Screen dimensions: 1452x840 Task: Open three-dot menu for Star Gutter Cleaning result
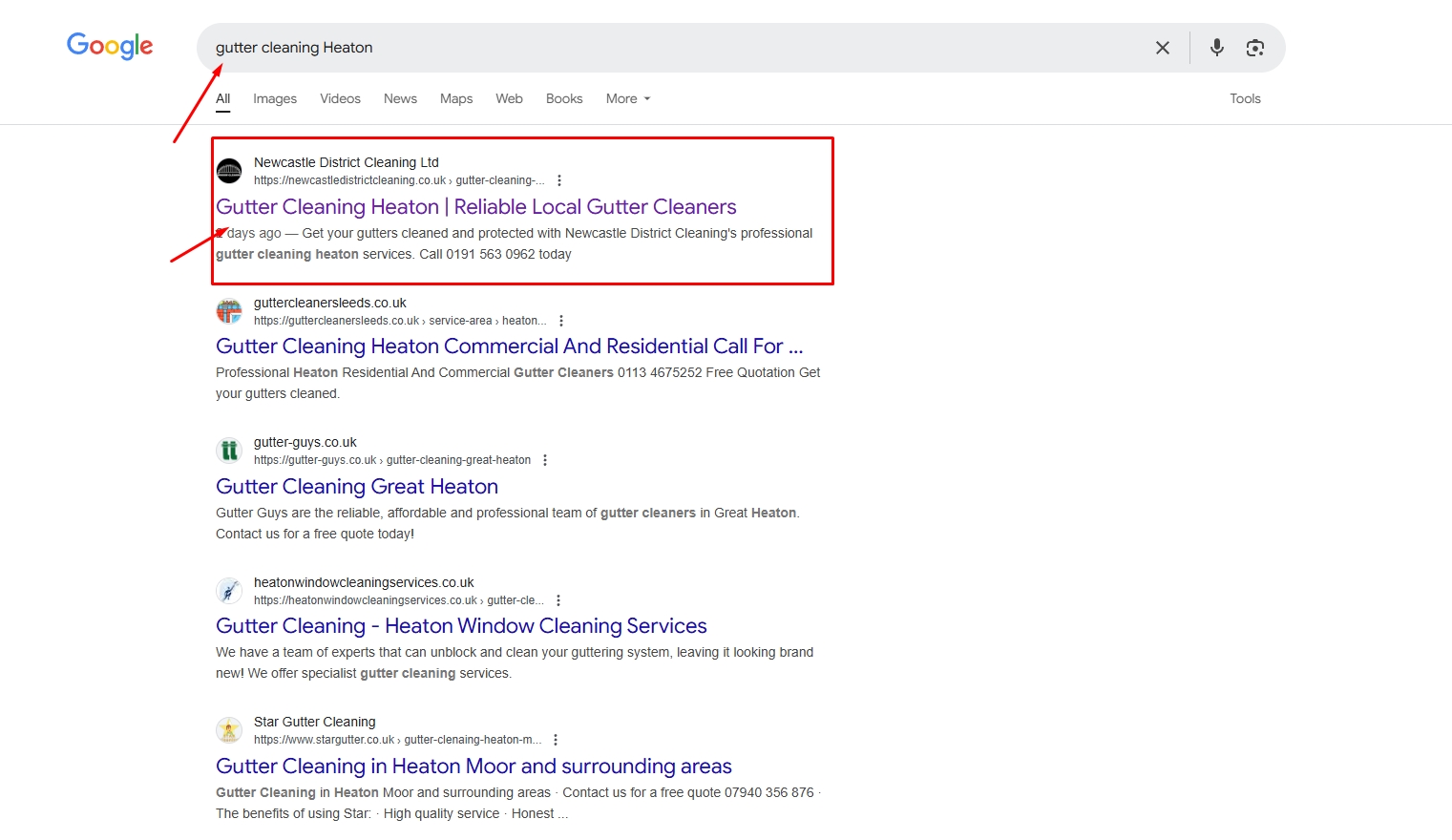click(556, 740)
